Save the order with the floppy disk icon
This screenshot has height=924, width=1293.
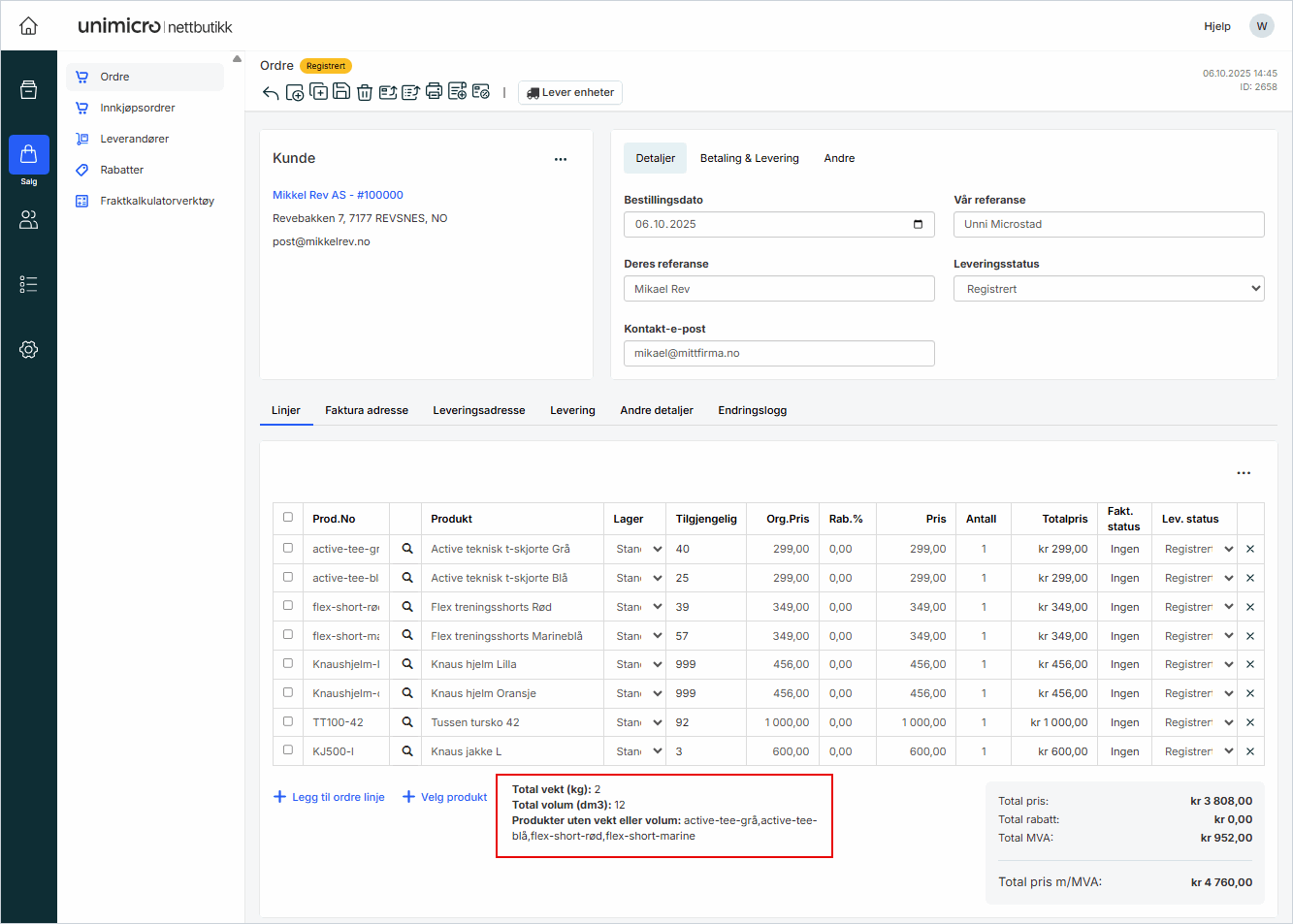click(x=341, y=92)
